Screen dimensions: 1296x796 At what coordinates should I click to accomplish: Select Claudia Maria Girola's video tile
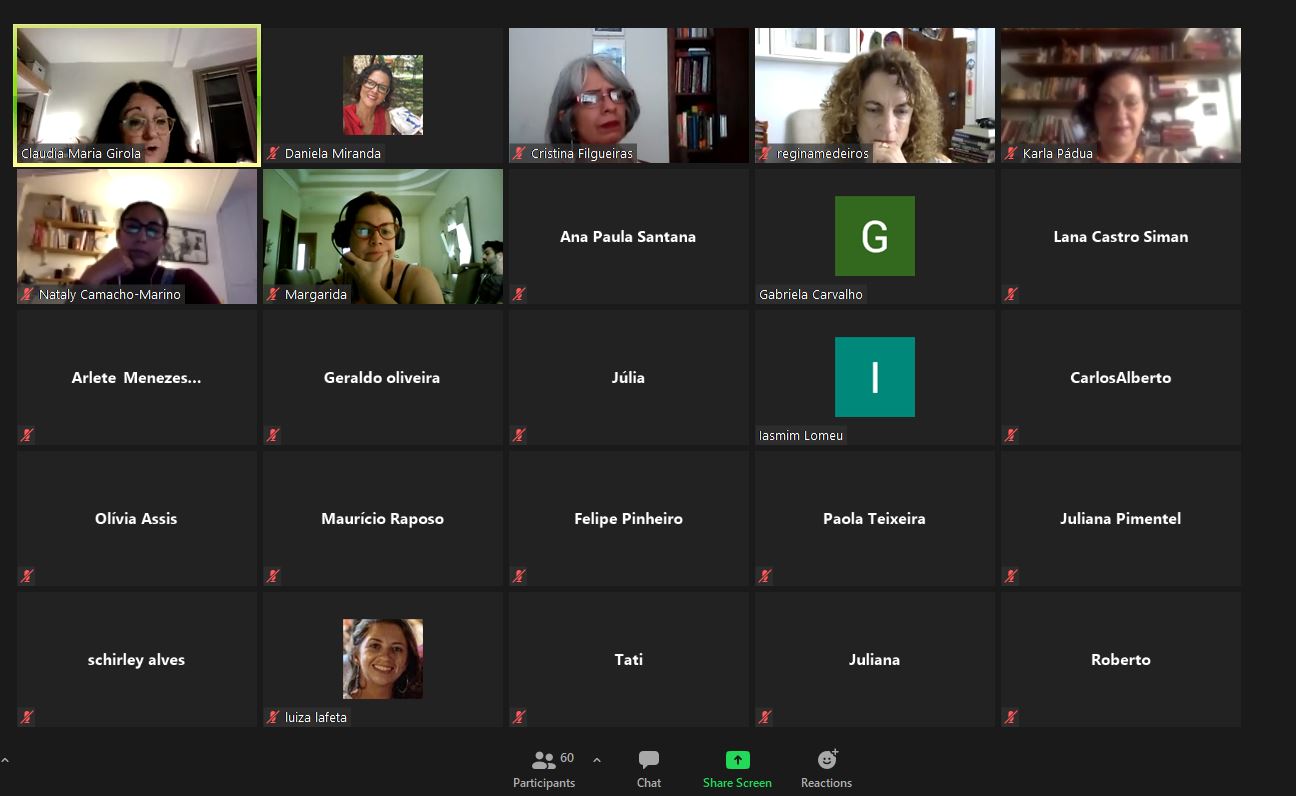point(137,95)
